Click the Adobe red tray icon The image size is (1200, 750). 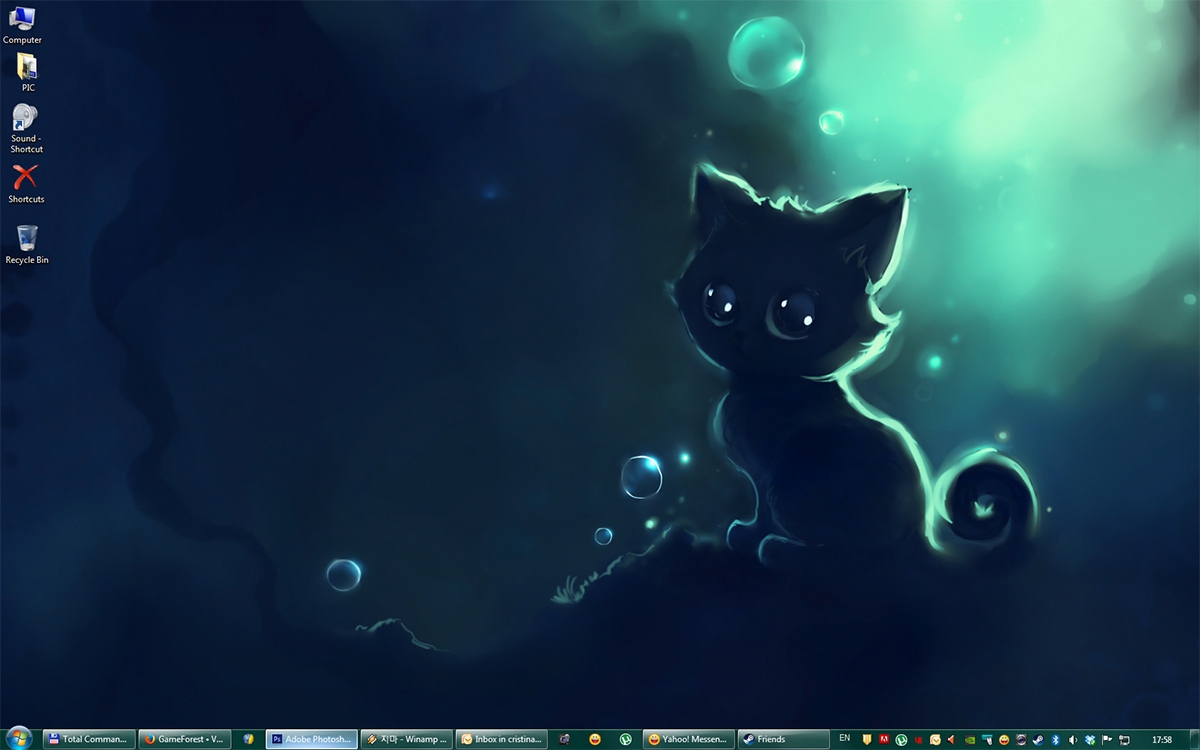pyautogui.click(x=884, y=739)
